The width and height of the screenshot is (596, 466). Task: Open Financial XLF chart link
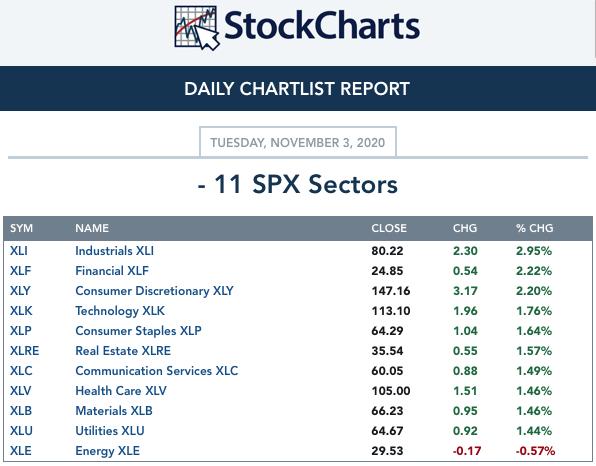(x=112, y=271)
